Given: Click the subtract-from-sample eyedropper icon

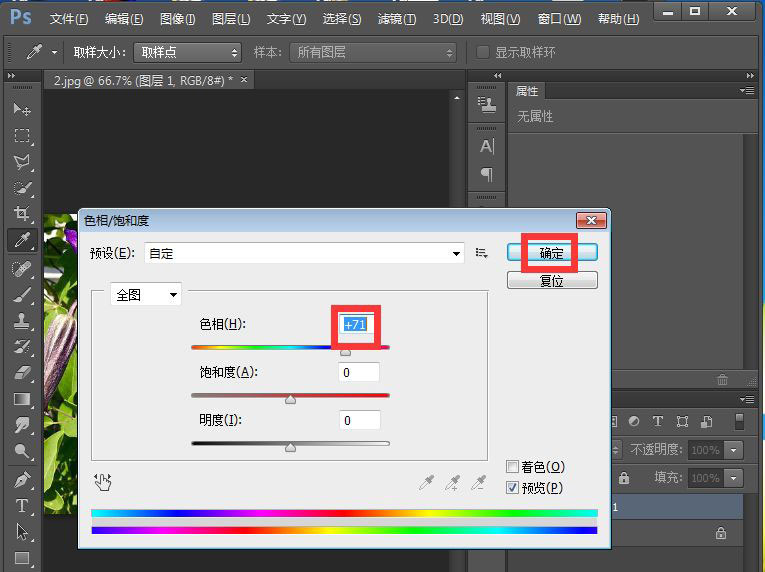Looking at the screenshot, I should pos(479,483).
